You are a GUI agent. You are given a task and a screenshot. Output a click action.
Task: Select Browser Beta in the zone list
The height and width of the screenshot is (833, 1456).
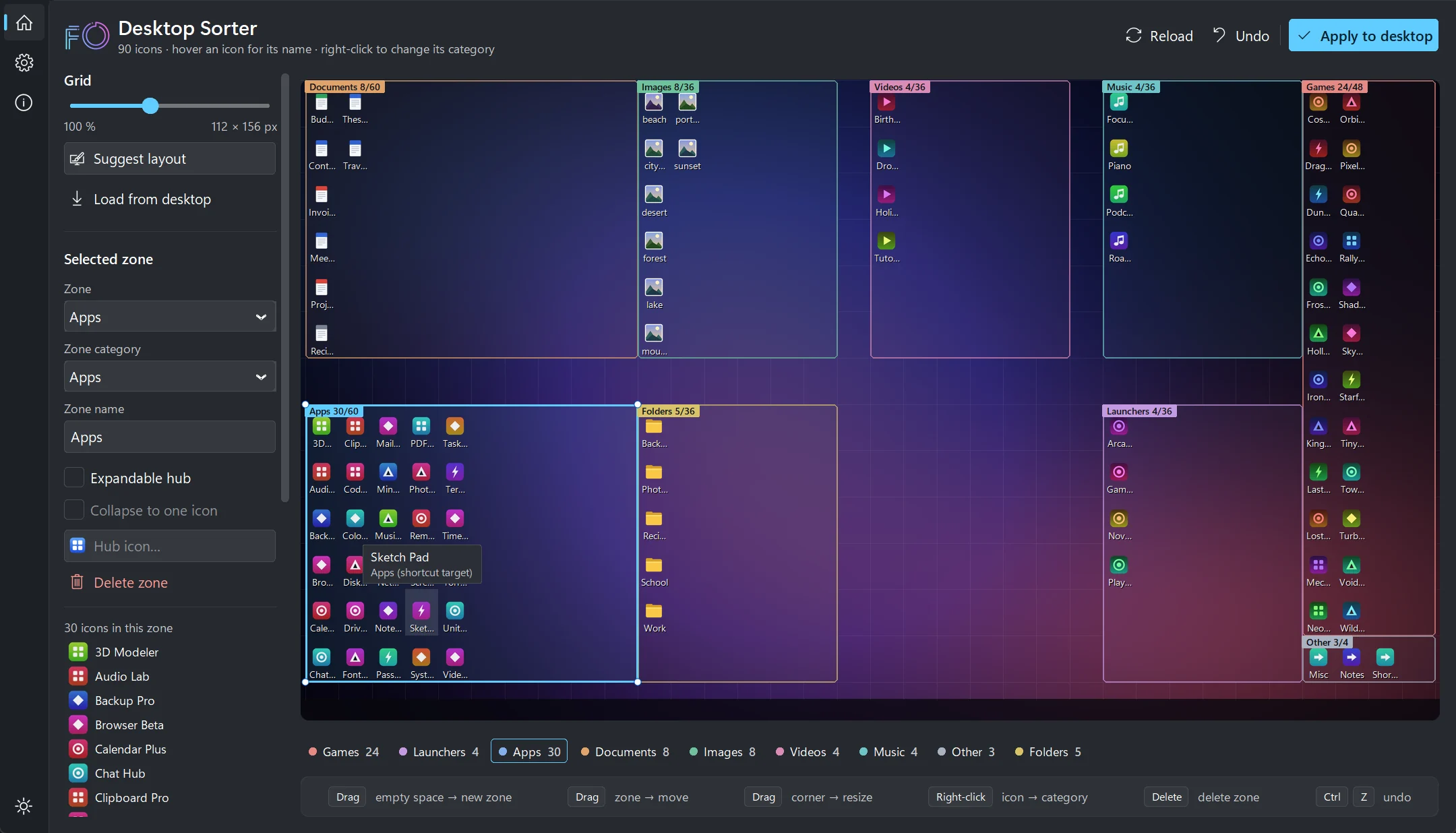(x=170, y=724)
